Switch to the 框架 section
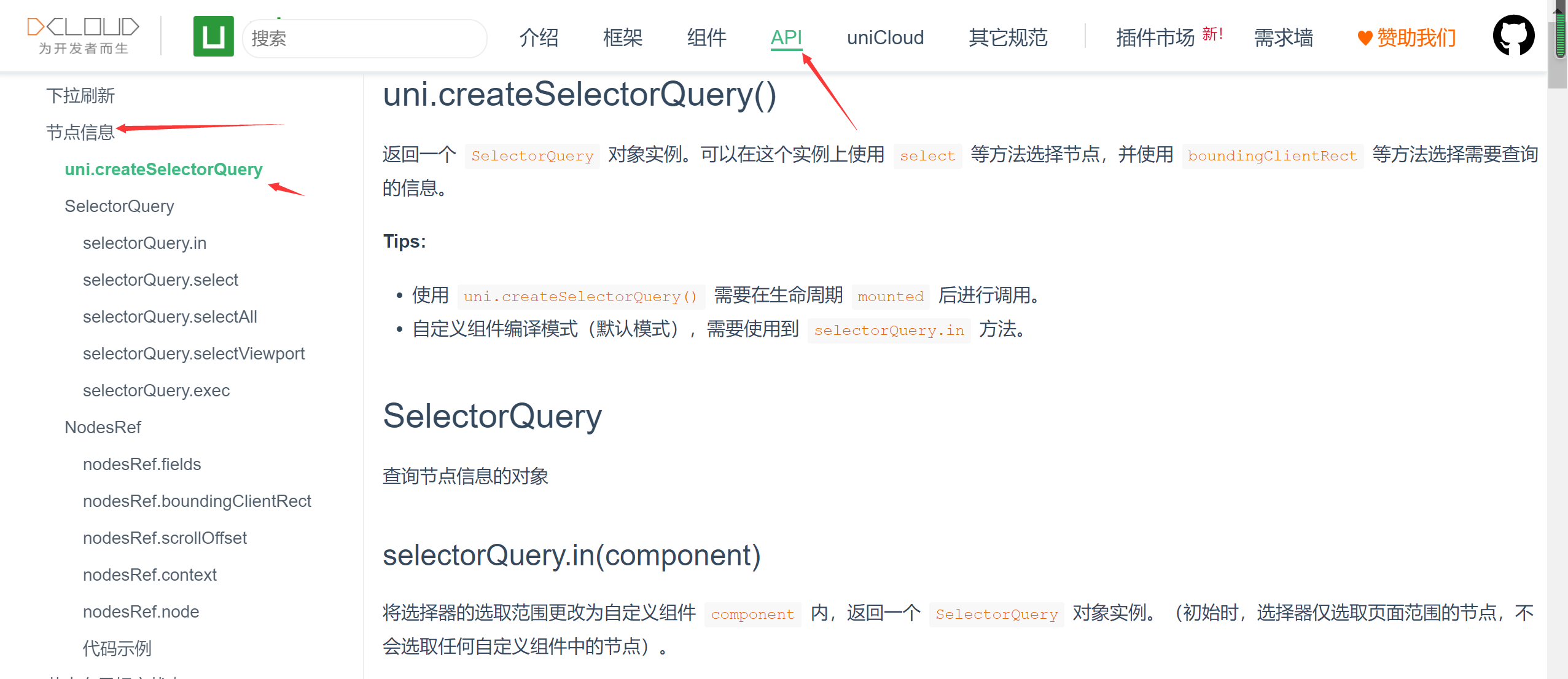 pos(622,37)
